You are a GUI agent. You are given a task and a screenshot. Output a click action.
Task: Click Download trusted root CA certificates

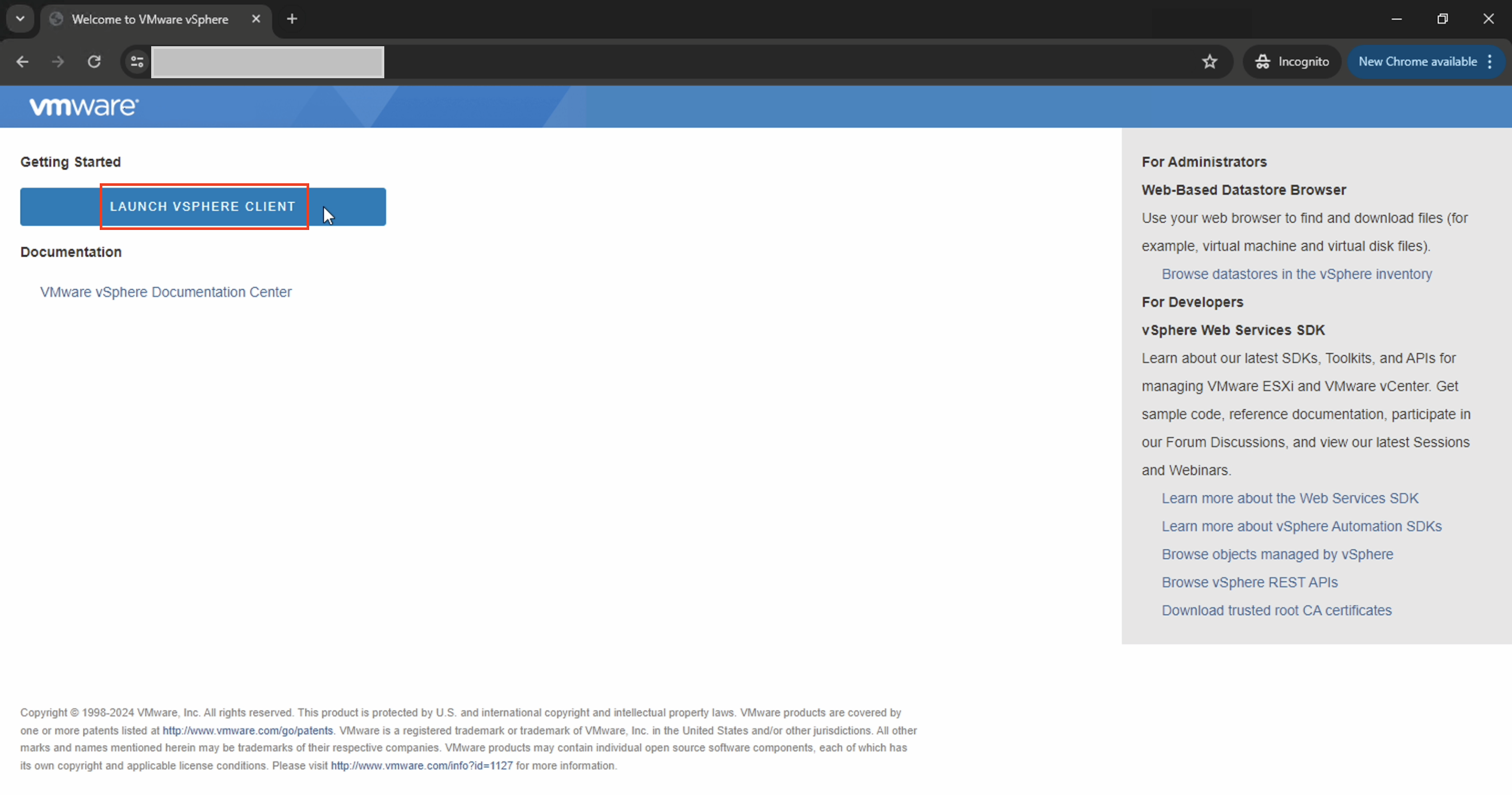1276,611
